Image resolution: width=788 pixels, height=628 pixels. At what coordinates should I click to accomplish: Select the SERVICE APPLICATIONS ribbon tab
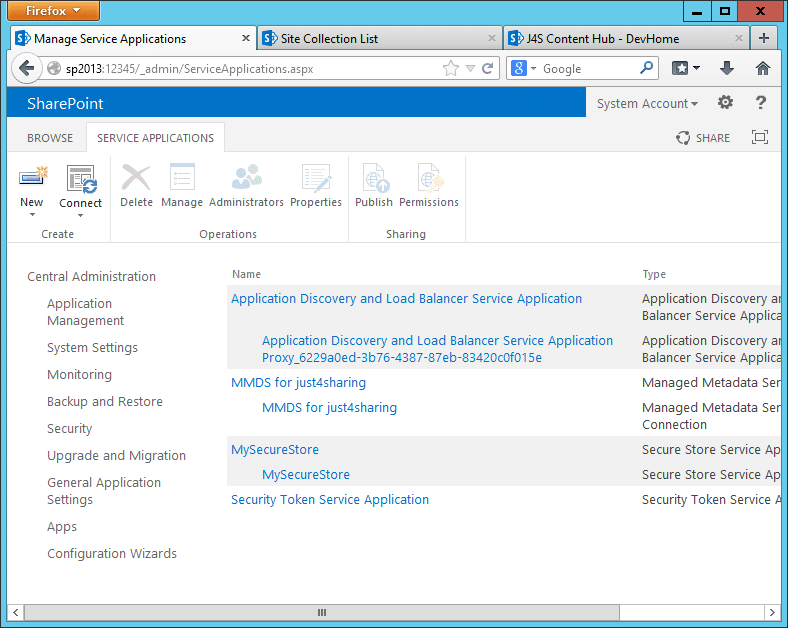(155, 138)
